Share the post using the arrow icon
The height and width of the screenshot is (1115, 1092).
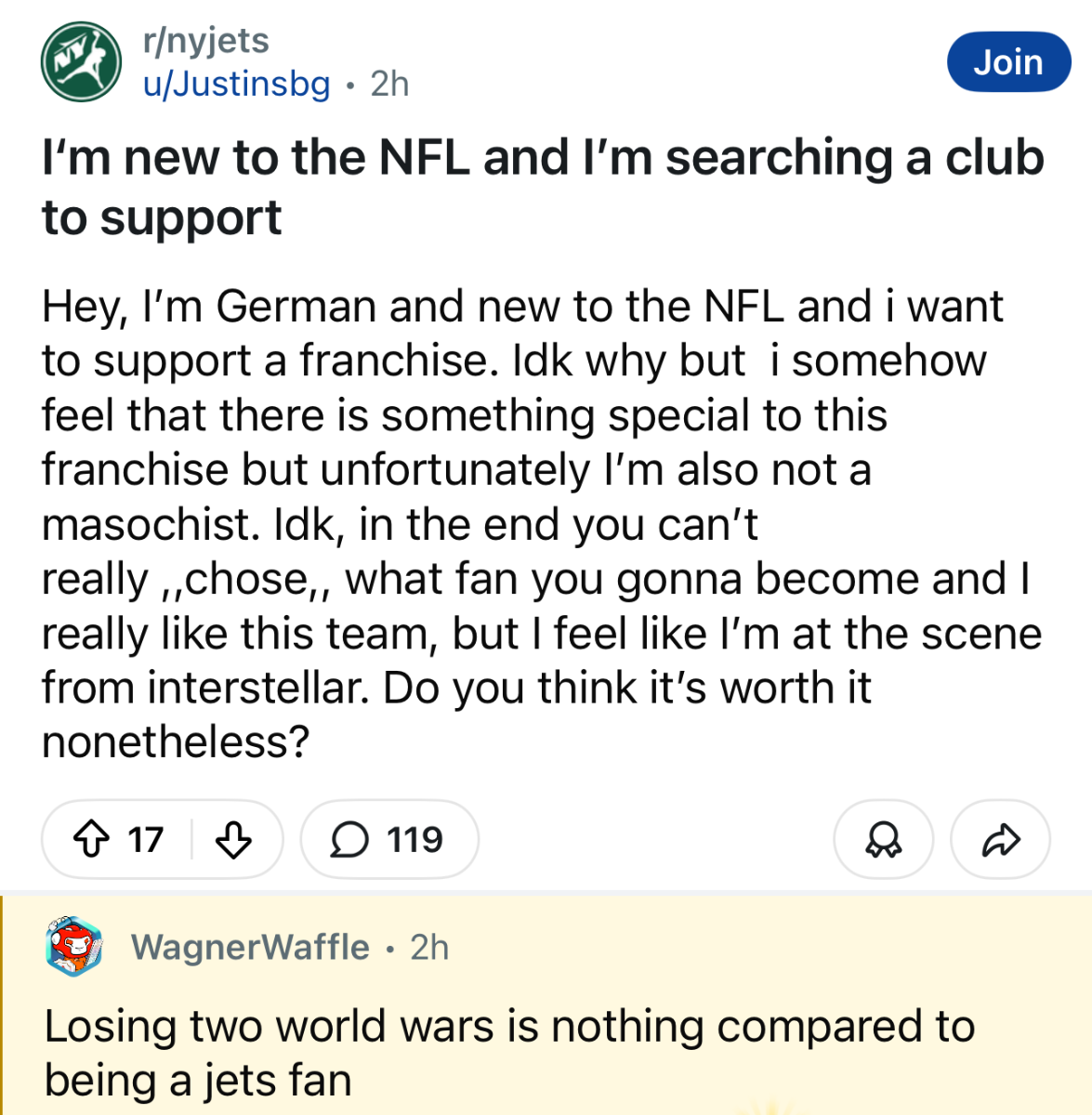[x=1000, y=840]
